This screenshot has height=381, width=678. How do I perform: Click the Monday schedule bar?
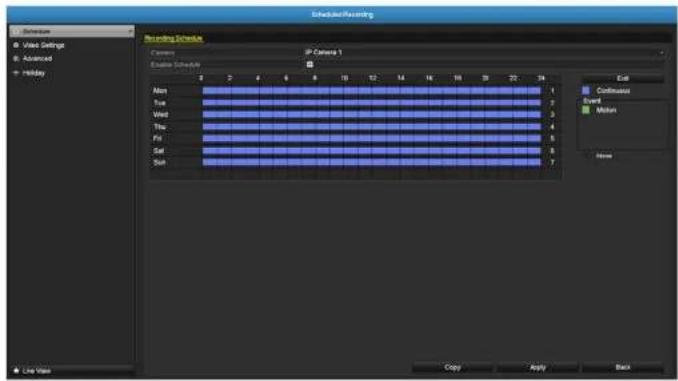(371, 91)
